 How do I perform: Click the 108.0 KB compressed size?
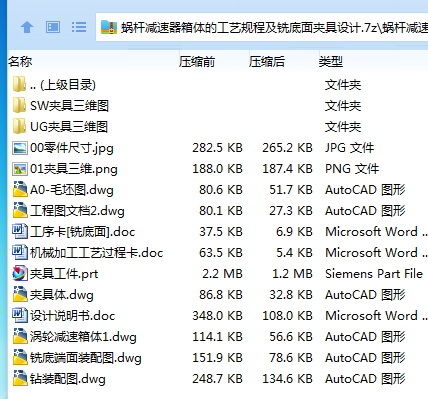[287, 316]
